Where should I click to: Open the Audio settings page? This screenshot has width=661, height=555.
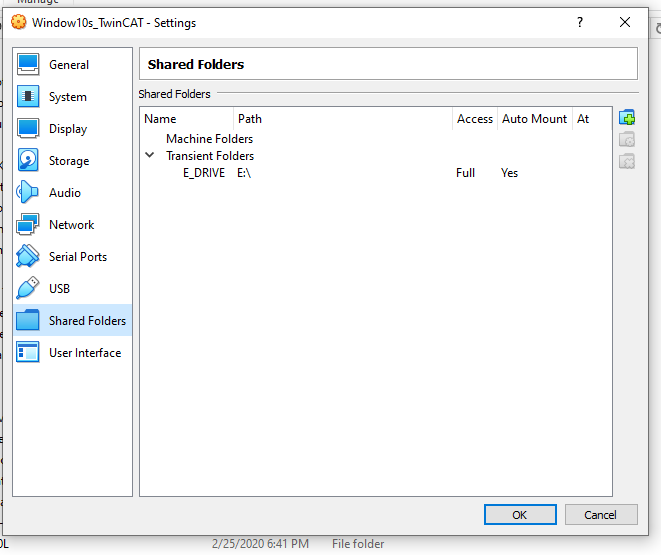[73, 193]
